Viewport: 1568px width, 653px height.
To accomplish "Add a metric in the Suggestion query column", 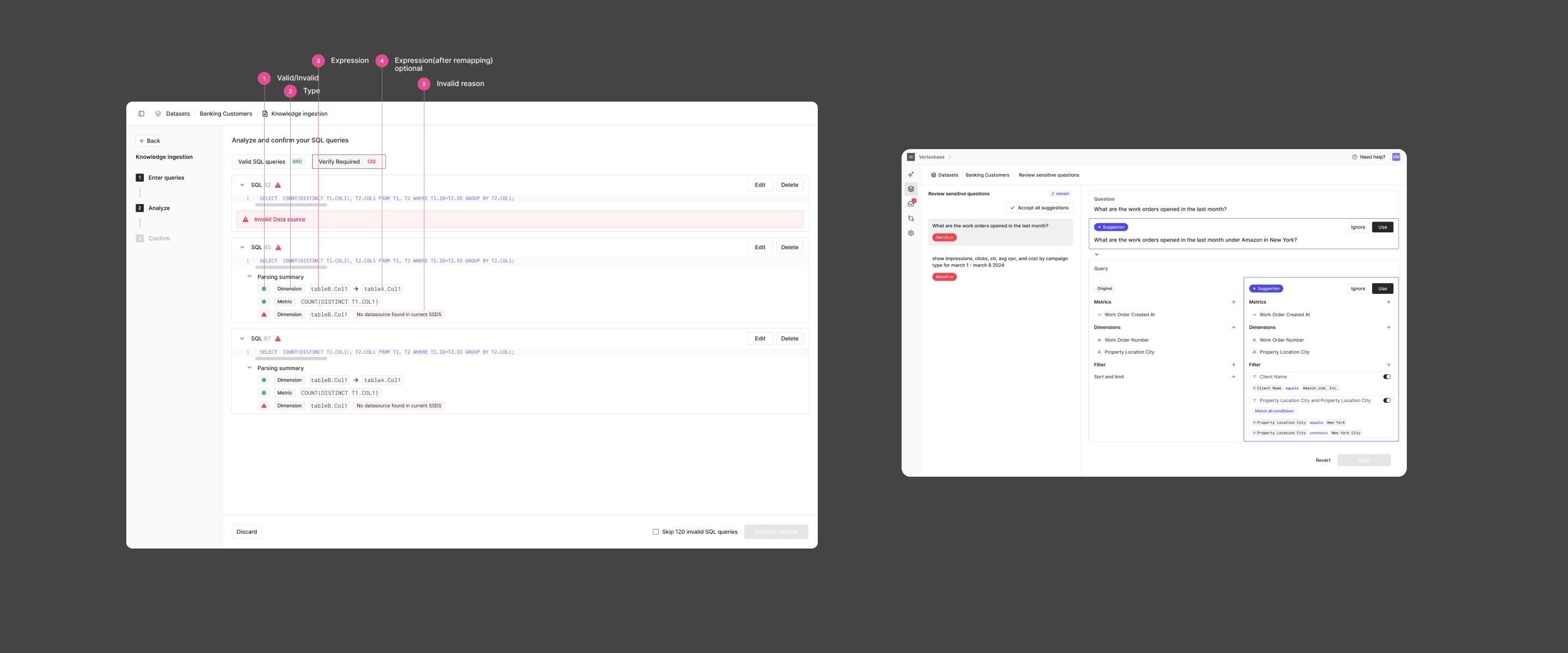I will pos(1388,303).
